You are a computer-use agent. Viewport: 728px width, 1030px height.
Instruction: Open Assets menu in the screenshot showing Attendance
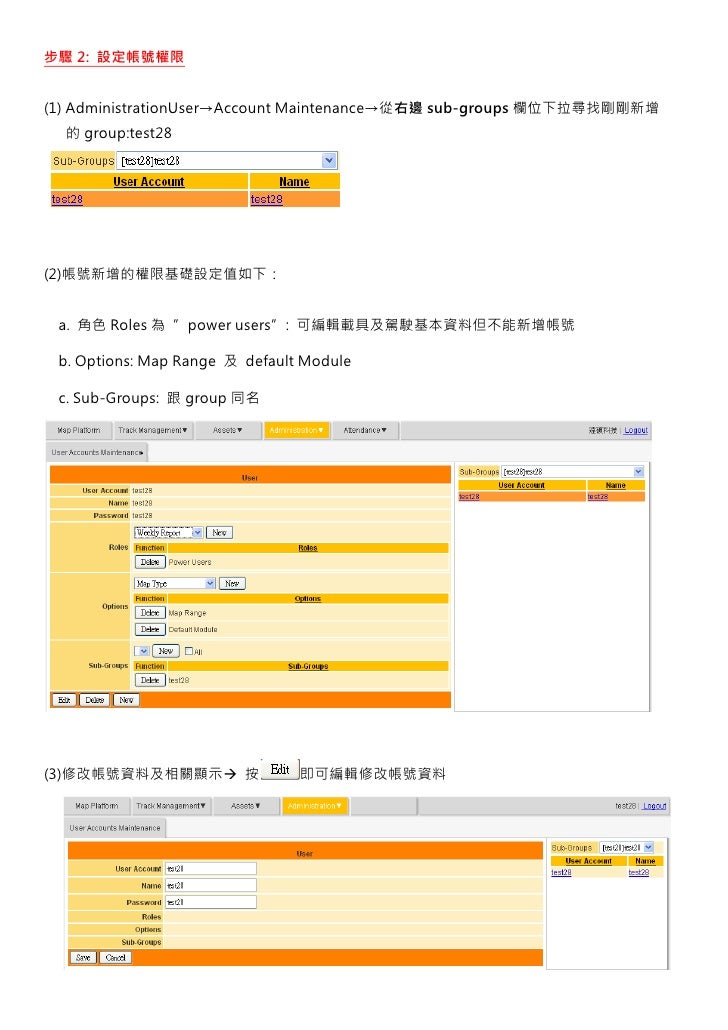click(227, 430)
